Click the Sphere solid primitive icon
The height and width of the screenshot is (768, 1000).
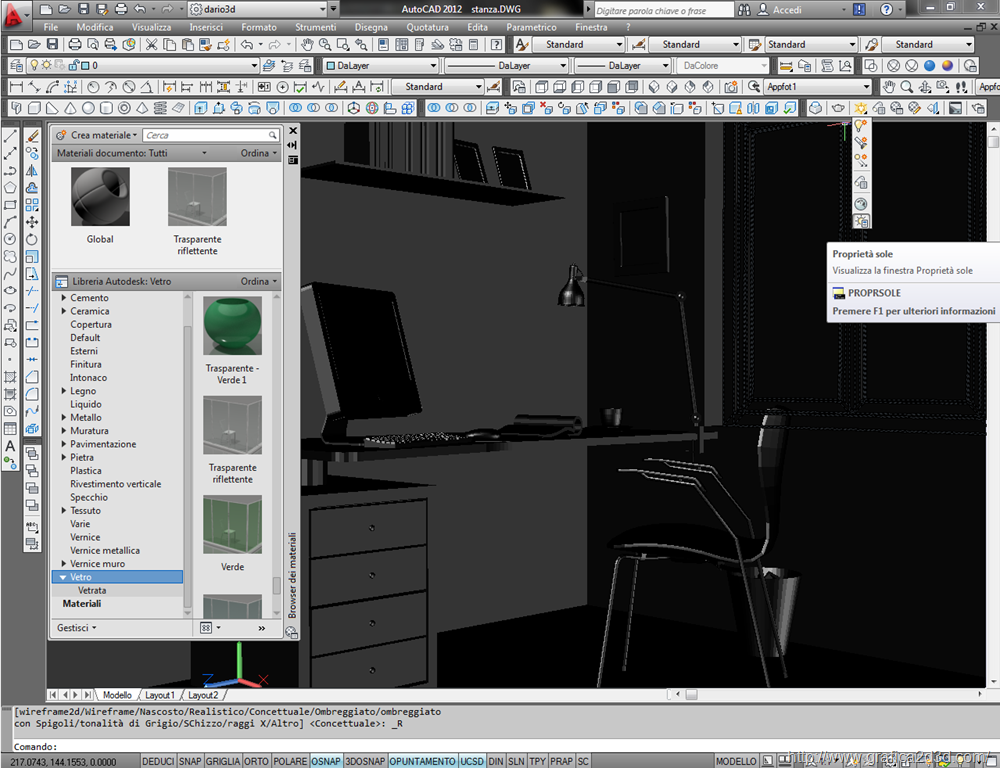[88, 108]
